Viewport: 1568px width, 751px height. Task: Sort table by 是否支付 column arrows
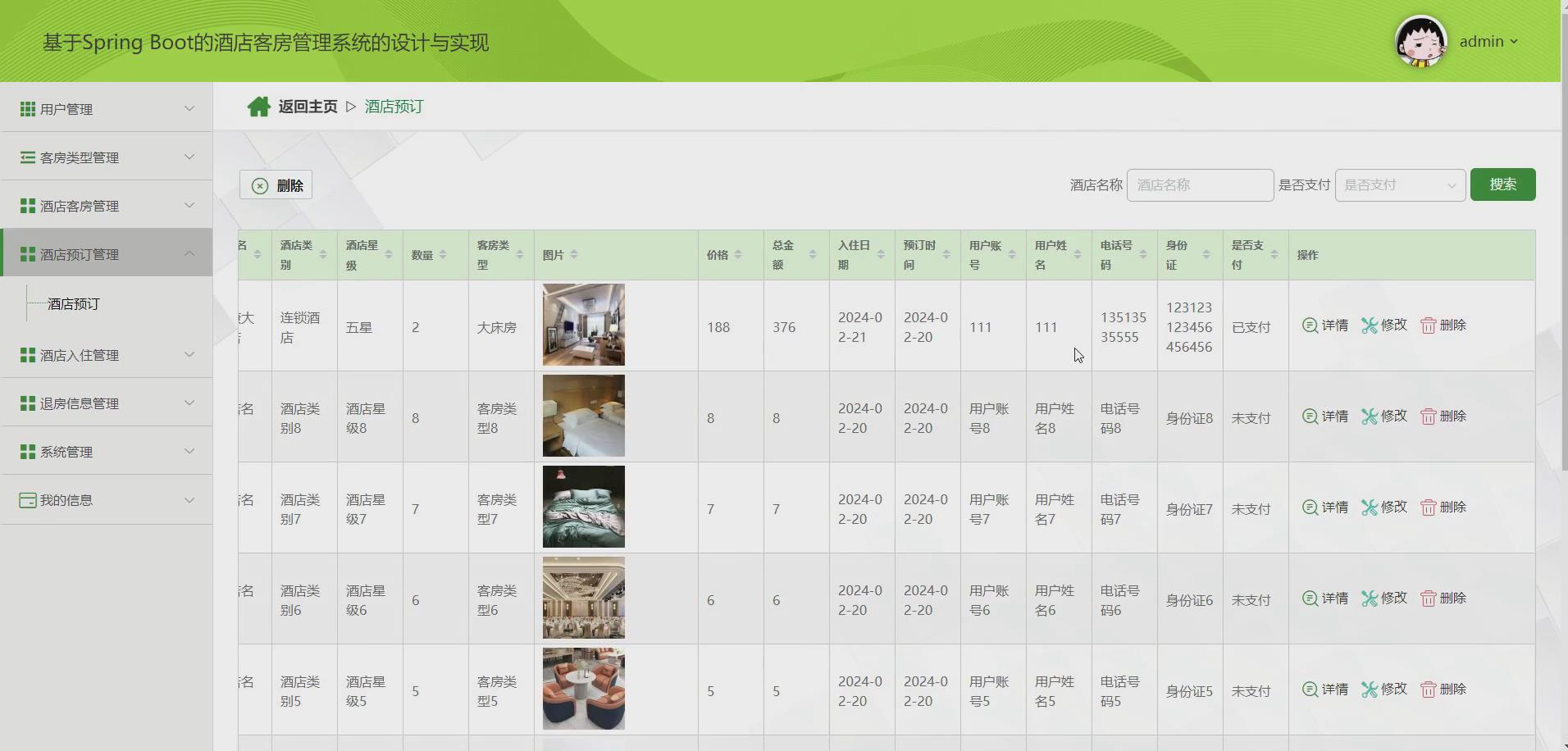tap(1274, 255)
